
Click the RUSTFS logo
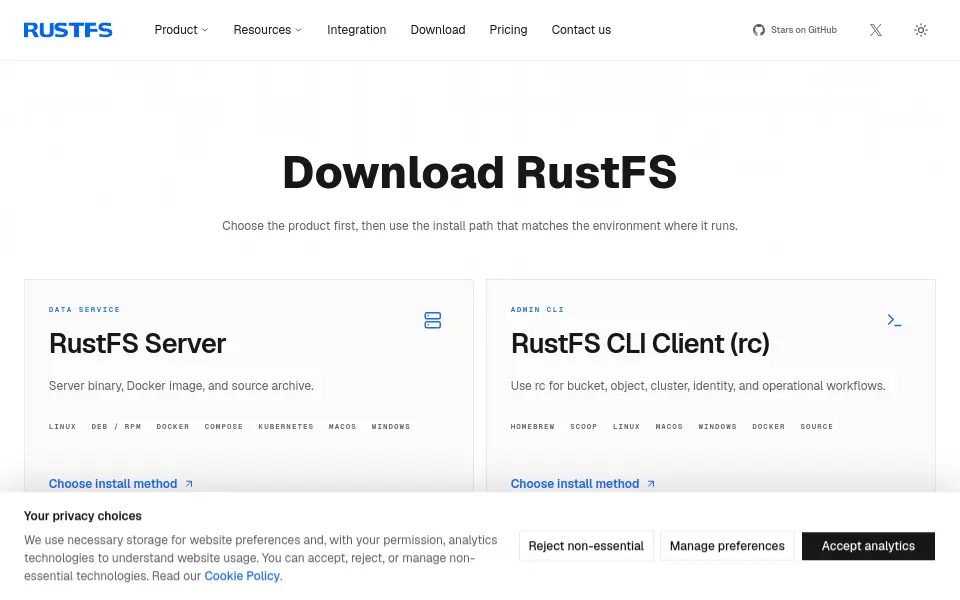pyautogui.click(x=68, y=30)
